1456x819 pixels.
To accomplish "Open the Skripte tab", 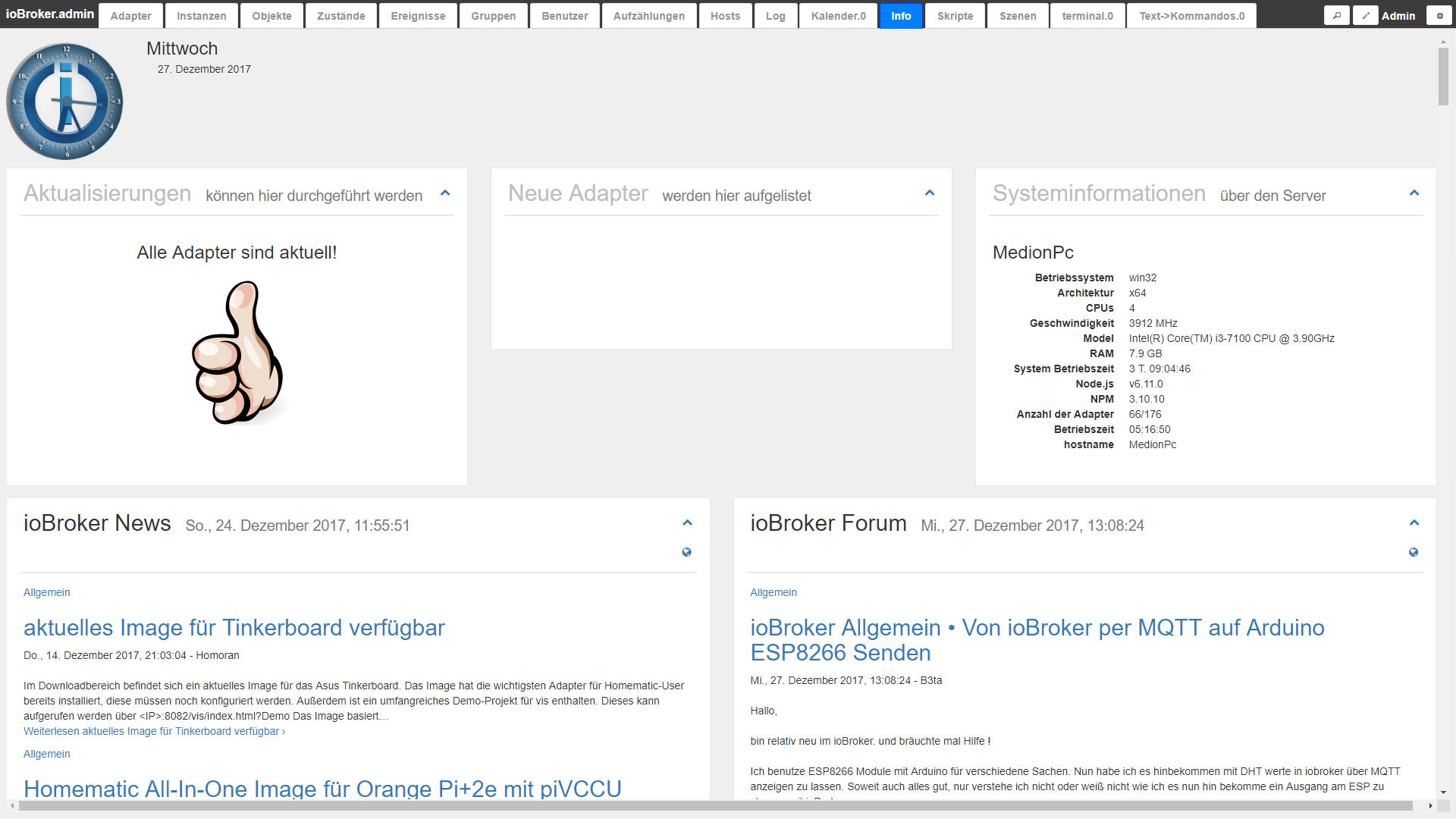I will tap(955, 16).
